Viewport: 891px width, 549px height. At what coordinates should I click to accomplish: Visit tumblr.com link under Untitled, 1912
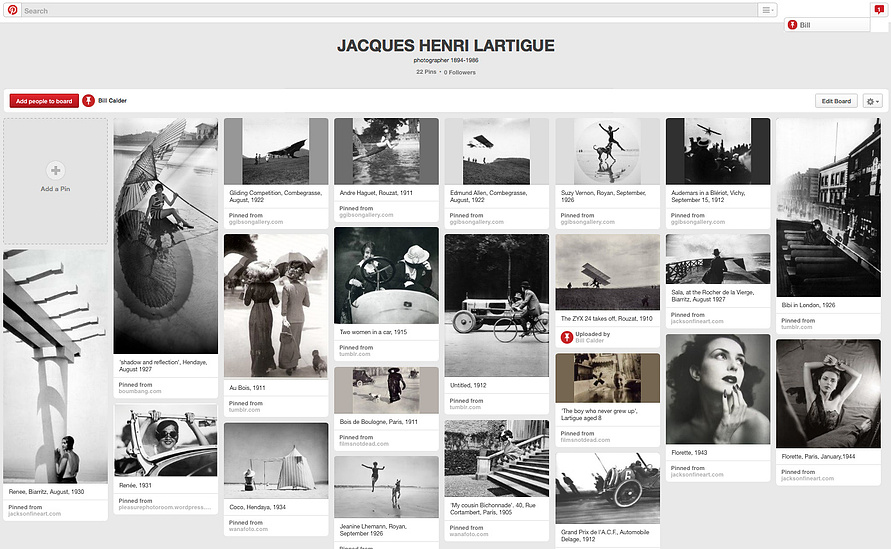pos(465,407)
